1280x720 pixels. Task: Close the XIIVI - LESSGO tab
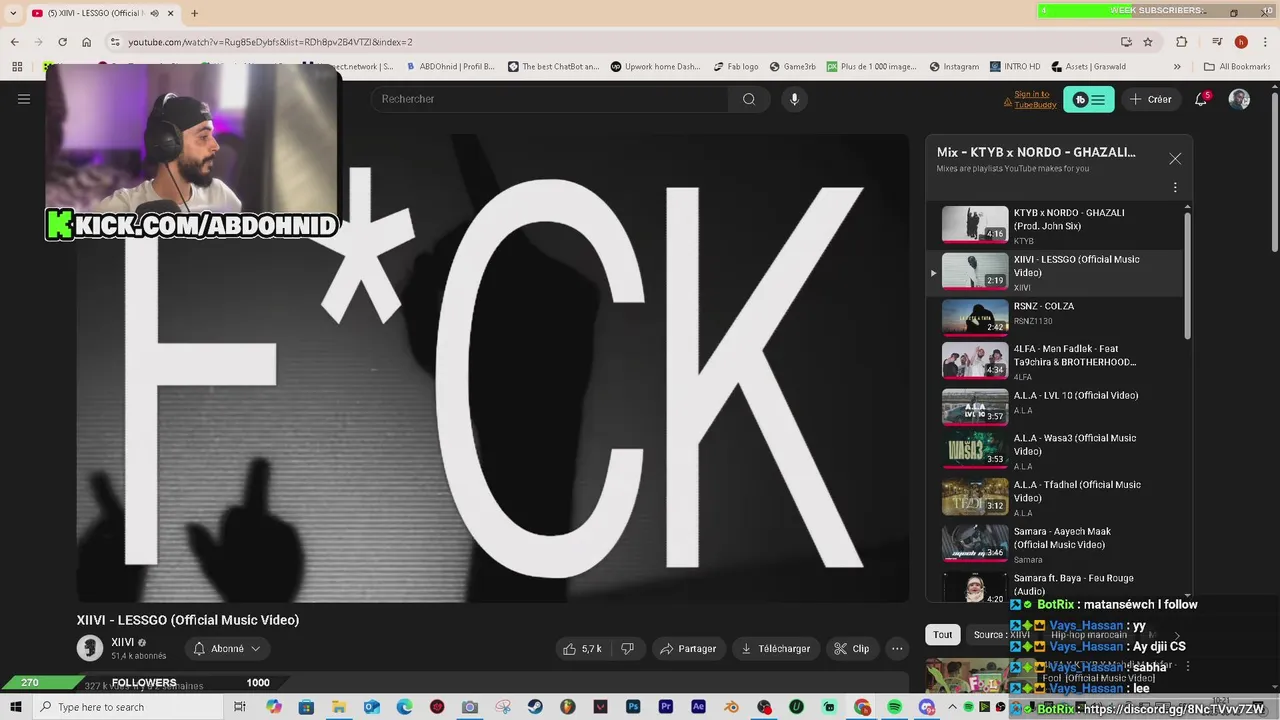(x=171, y=13)
